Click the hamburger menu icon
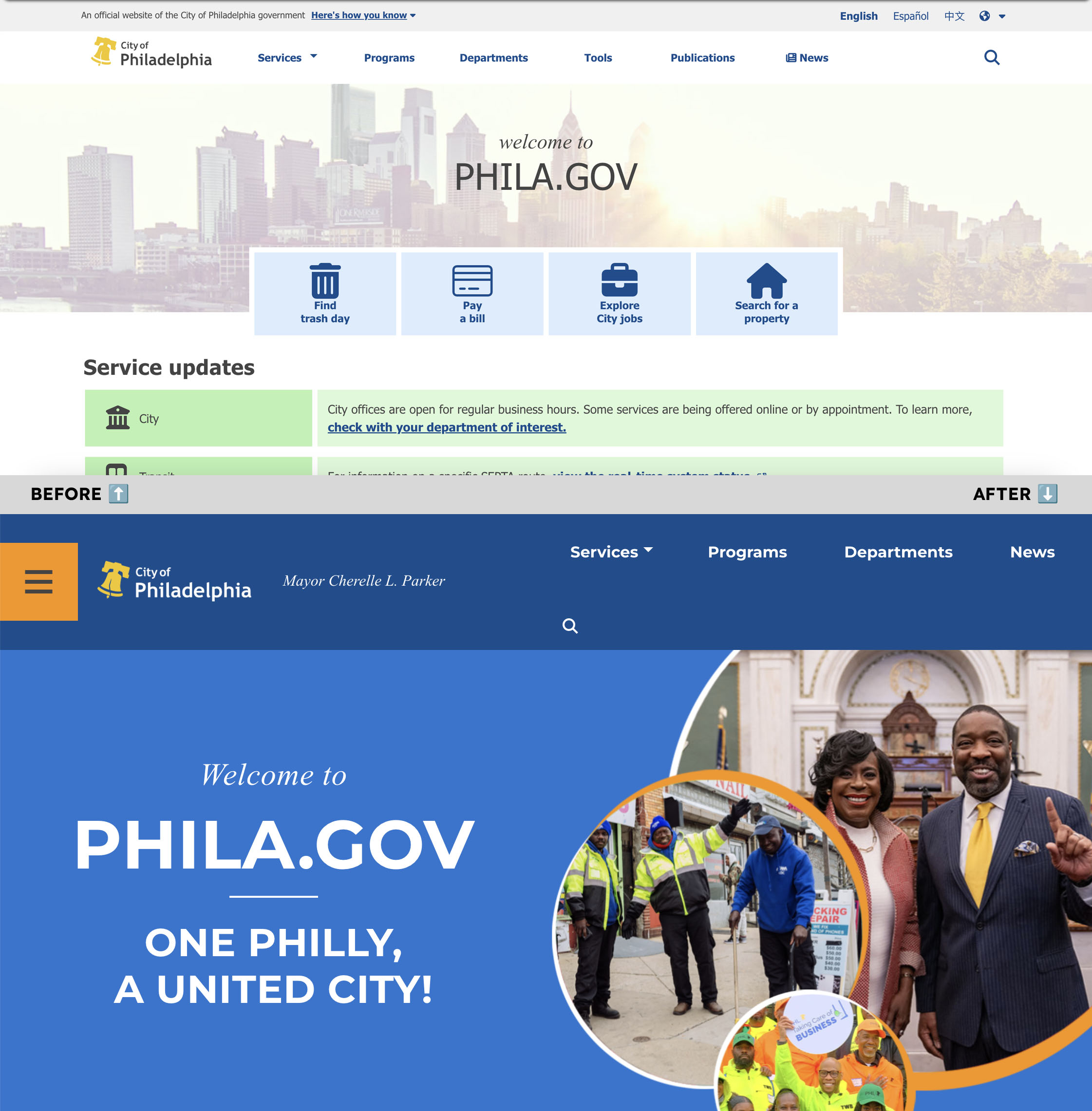 (38, 582)
